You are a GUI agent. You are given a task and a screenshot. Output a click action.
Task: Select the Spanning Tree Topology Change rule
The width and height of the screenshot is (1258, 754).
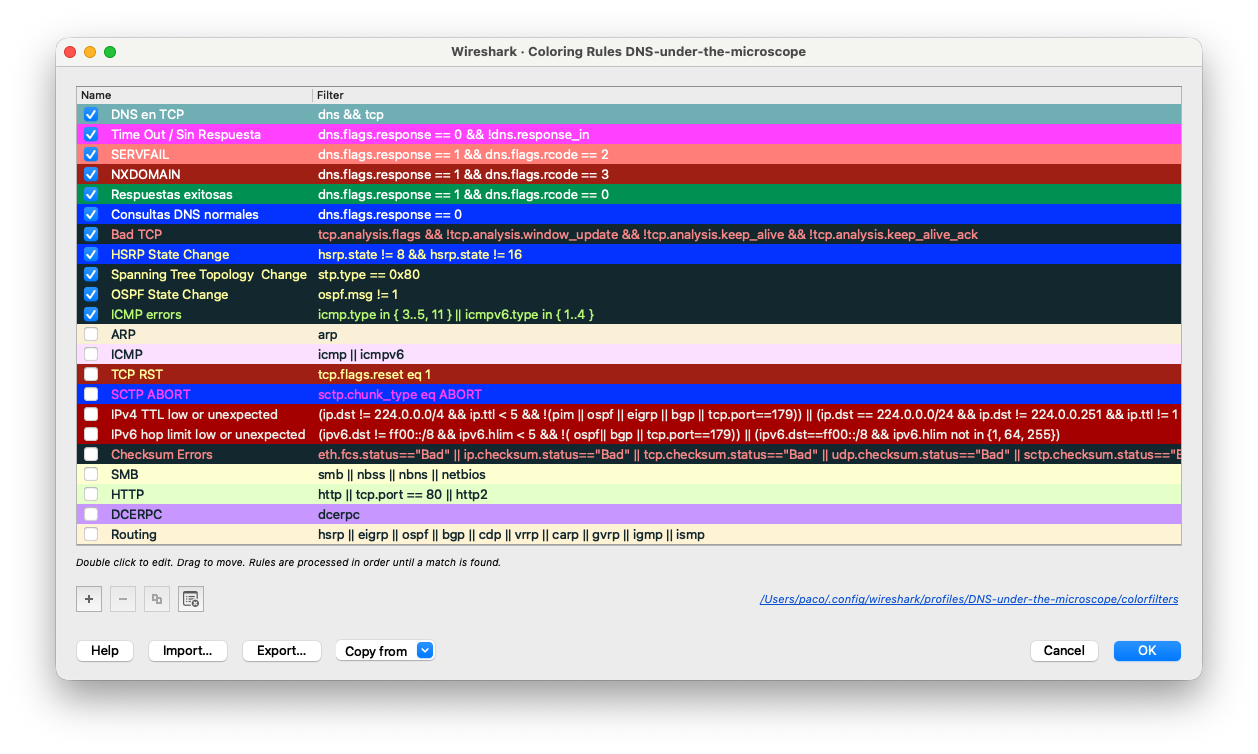coord(209,275)
